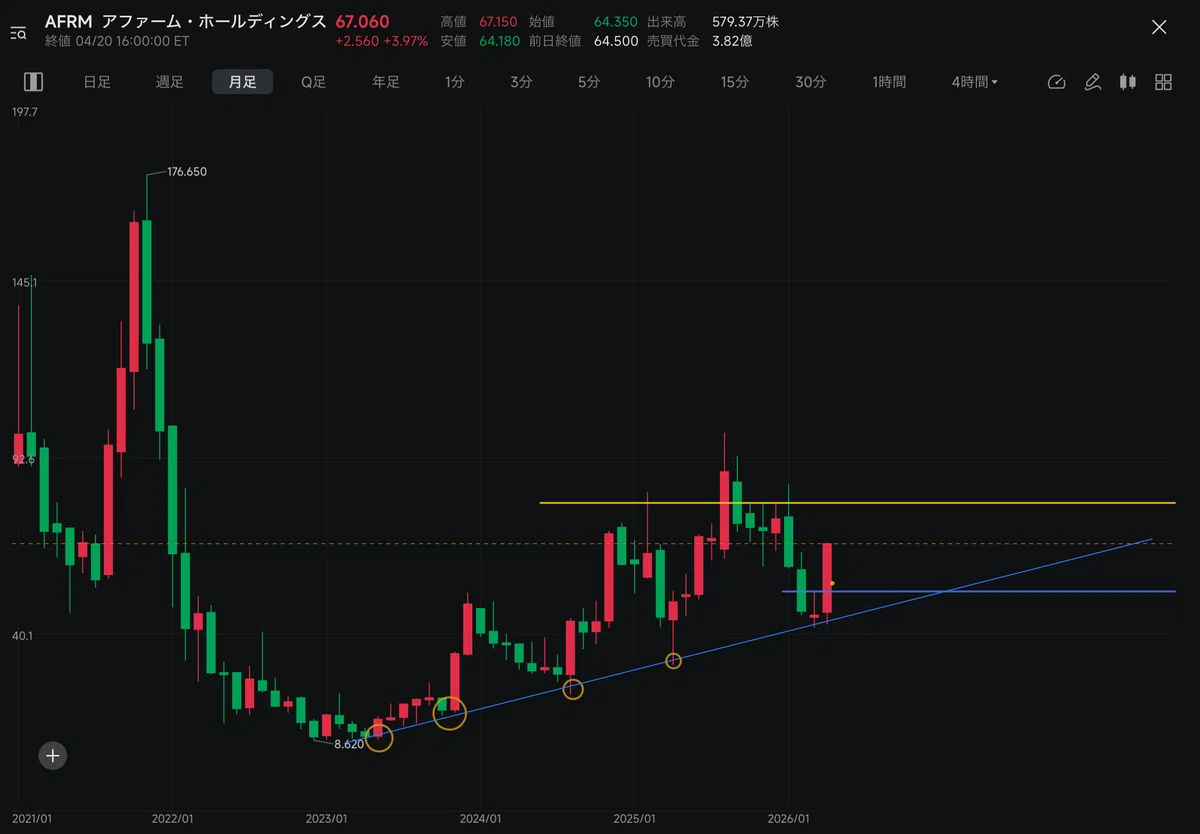
Task: Change the candlestick chart type icon
Action: click(1127, 82)
